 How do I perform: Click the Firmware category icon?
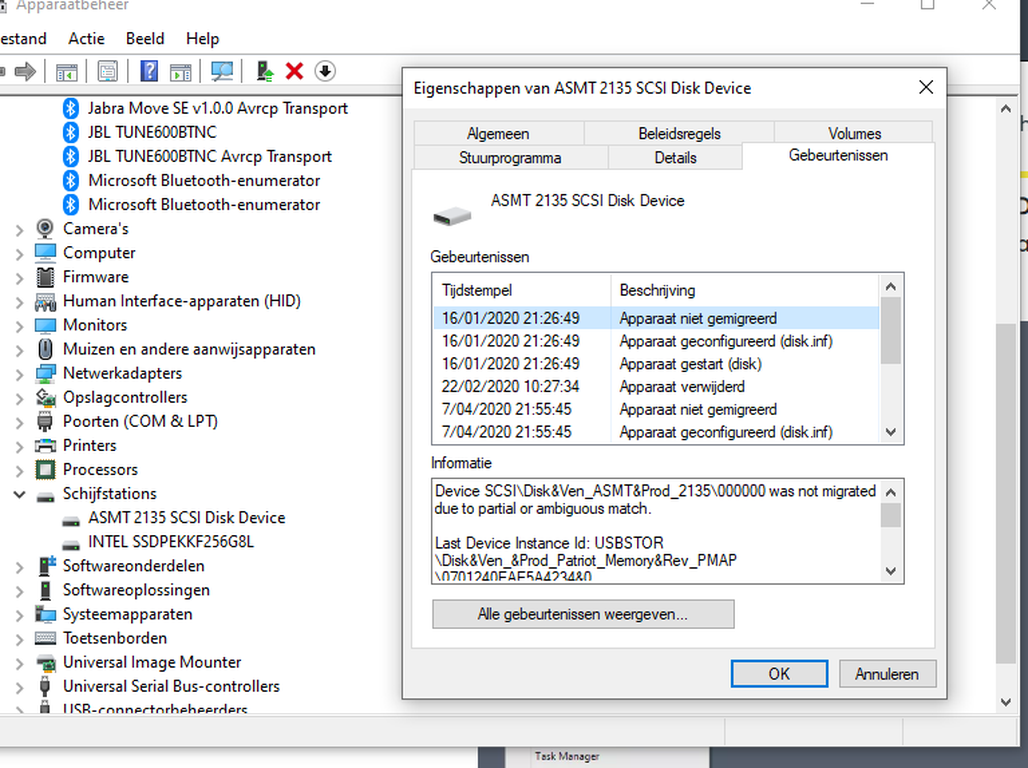point(45,277)
